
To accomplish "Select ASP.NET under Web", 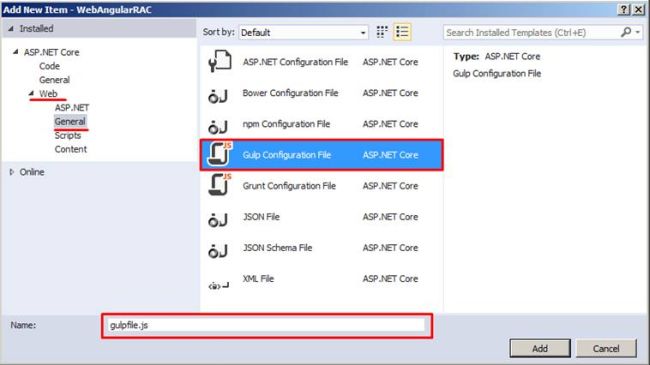I will point(72,107).
